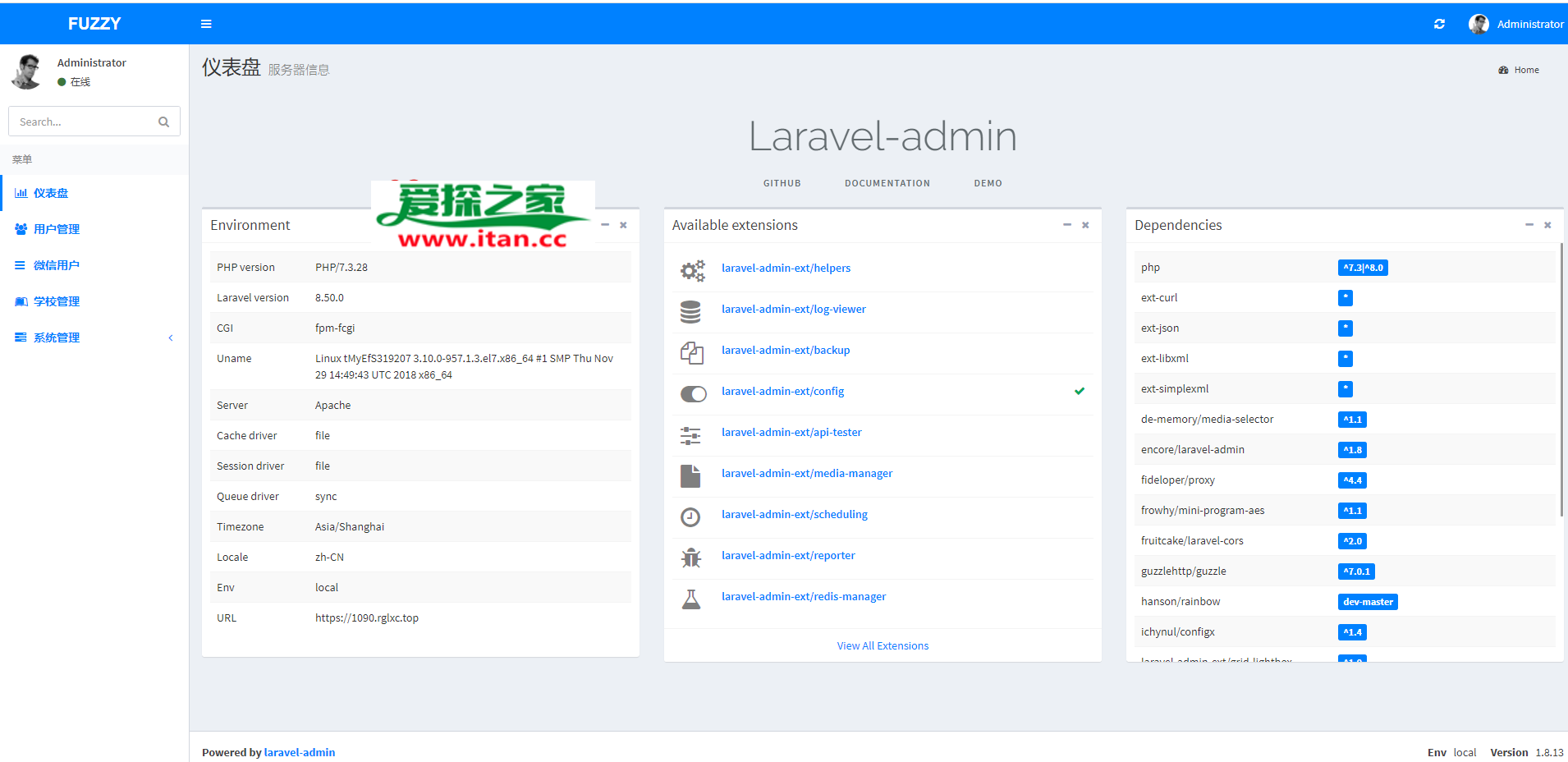Click the PHP/7.3.28 value
The height and width of the screenshot is (762, 1568).
[342, 267]
